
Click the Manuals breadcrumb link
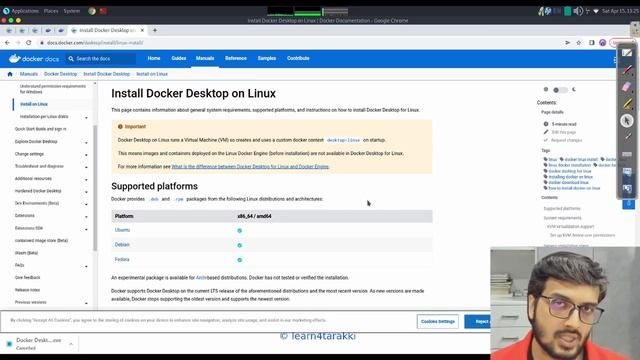coord(29,74)
